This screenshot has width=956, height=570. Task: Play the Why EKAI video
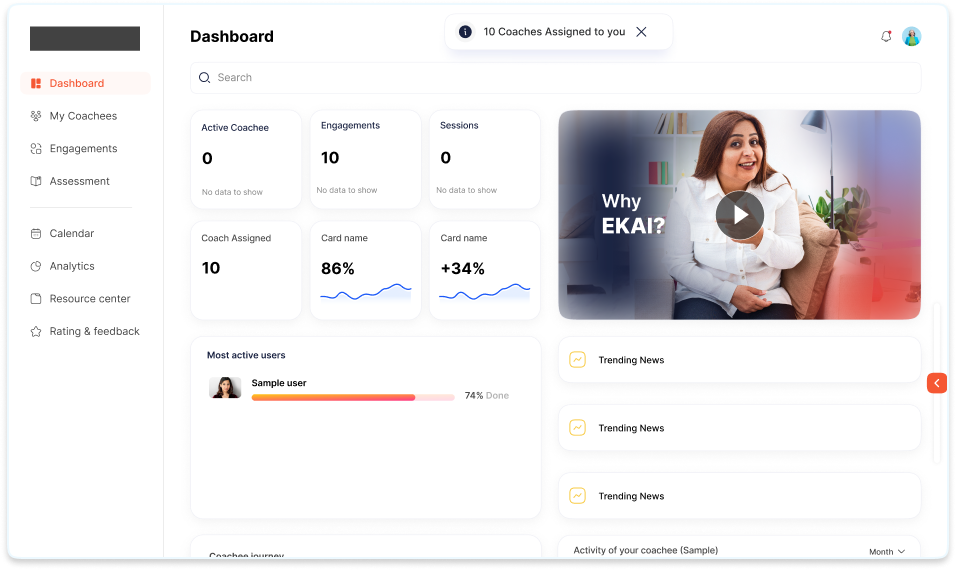coord(739,215)
